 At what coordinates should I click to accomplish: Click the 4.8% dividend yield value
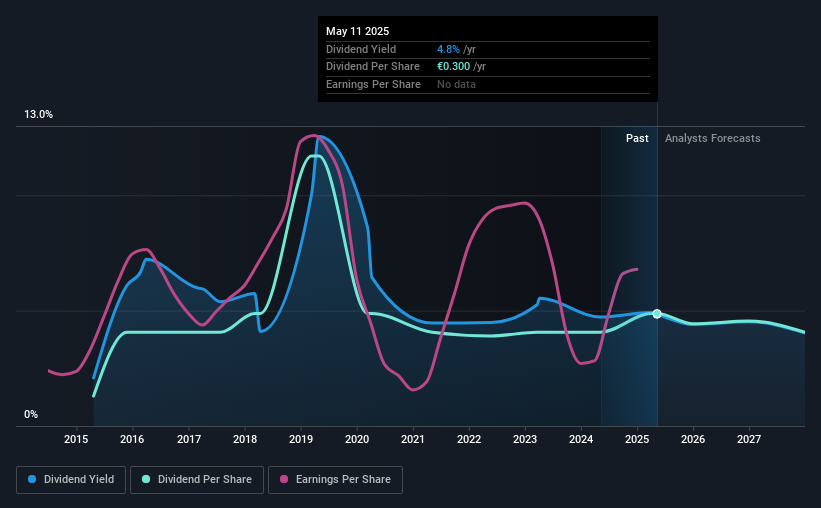pyautogui.click(x=448, y=49)
